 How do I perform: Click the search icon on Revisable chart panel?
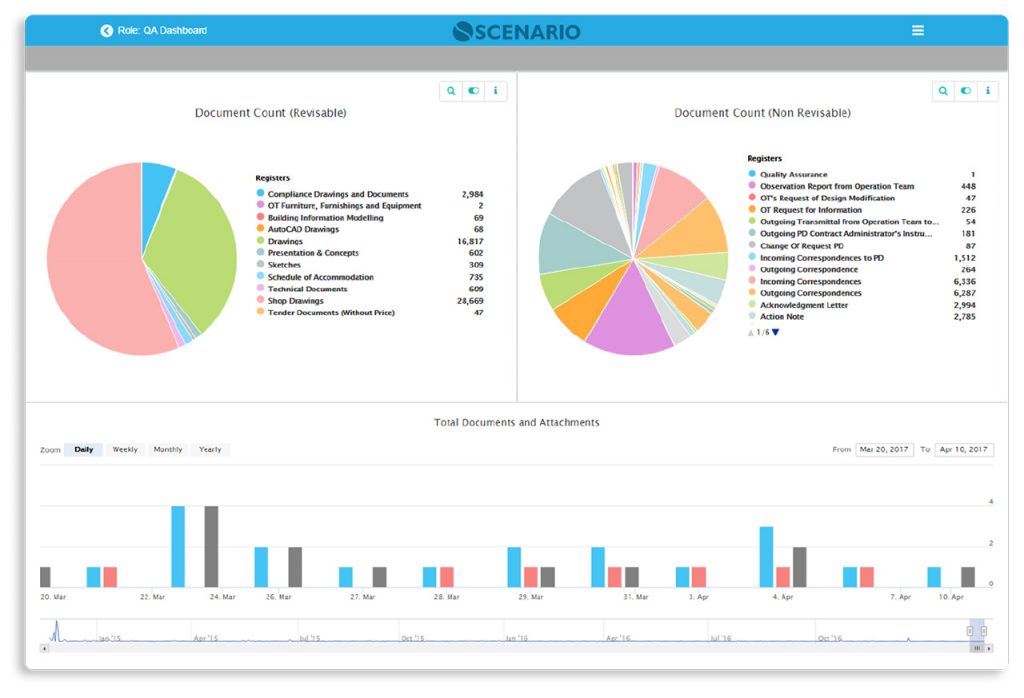pos(451,90)
